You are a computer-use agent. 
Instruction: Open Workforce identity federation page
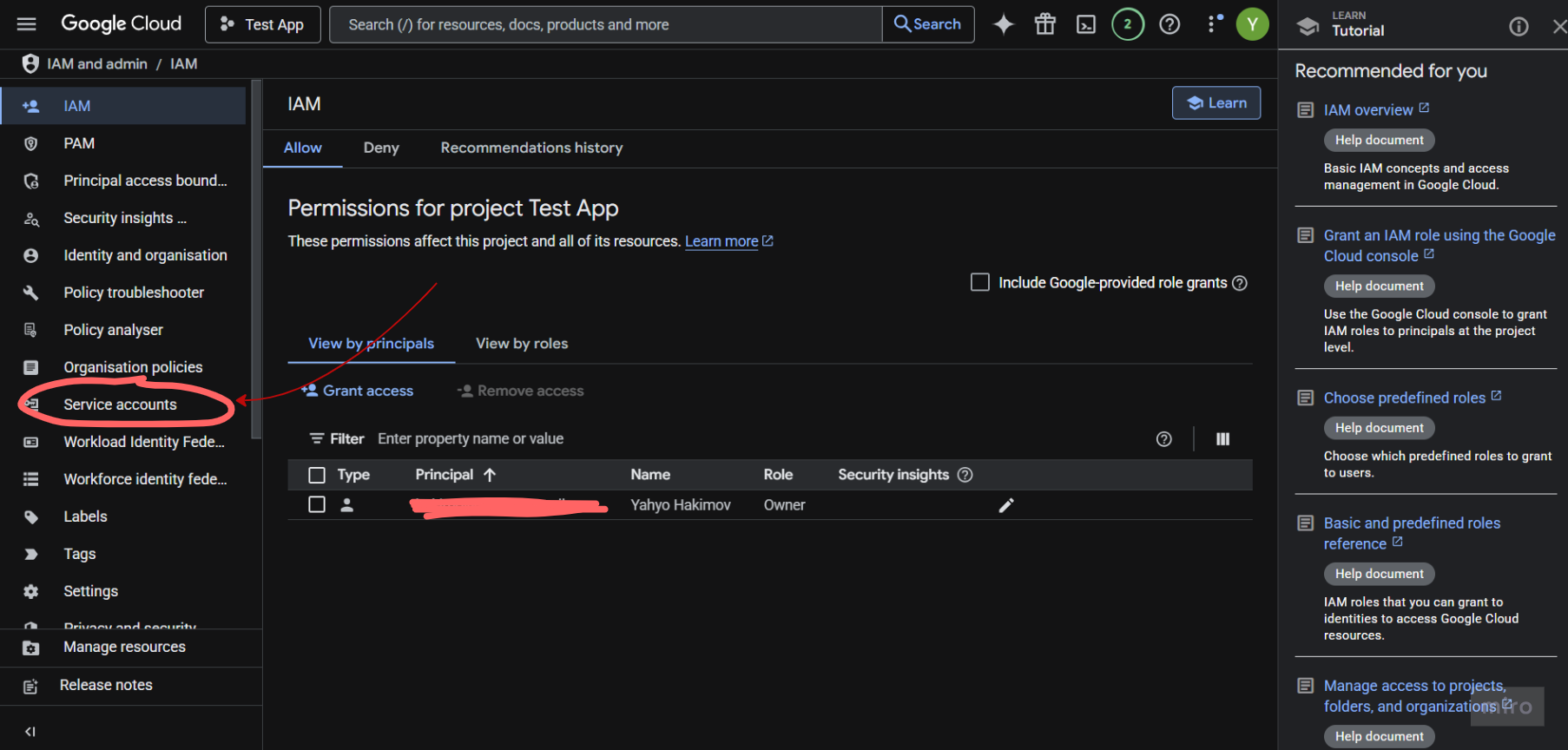[122, 479]
